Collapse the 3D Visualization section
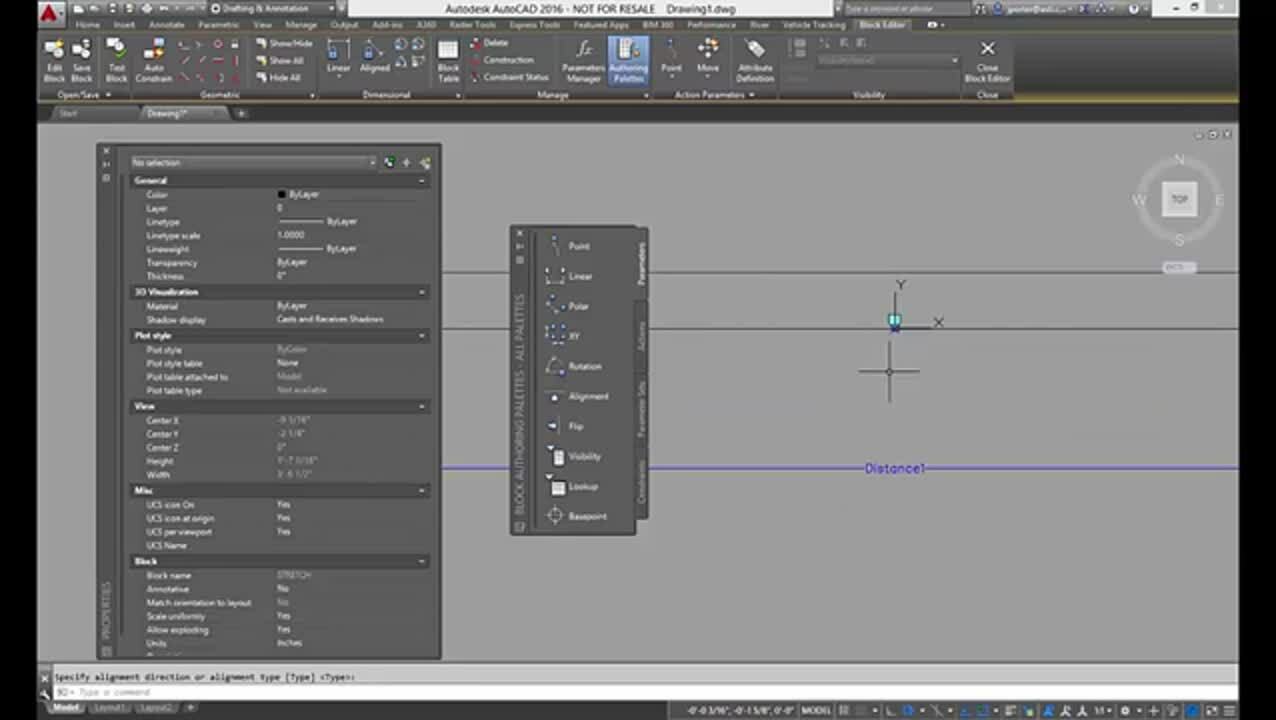 tap(421, 292)
